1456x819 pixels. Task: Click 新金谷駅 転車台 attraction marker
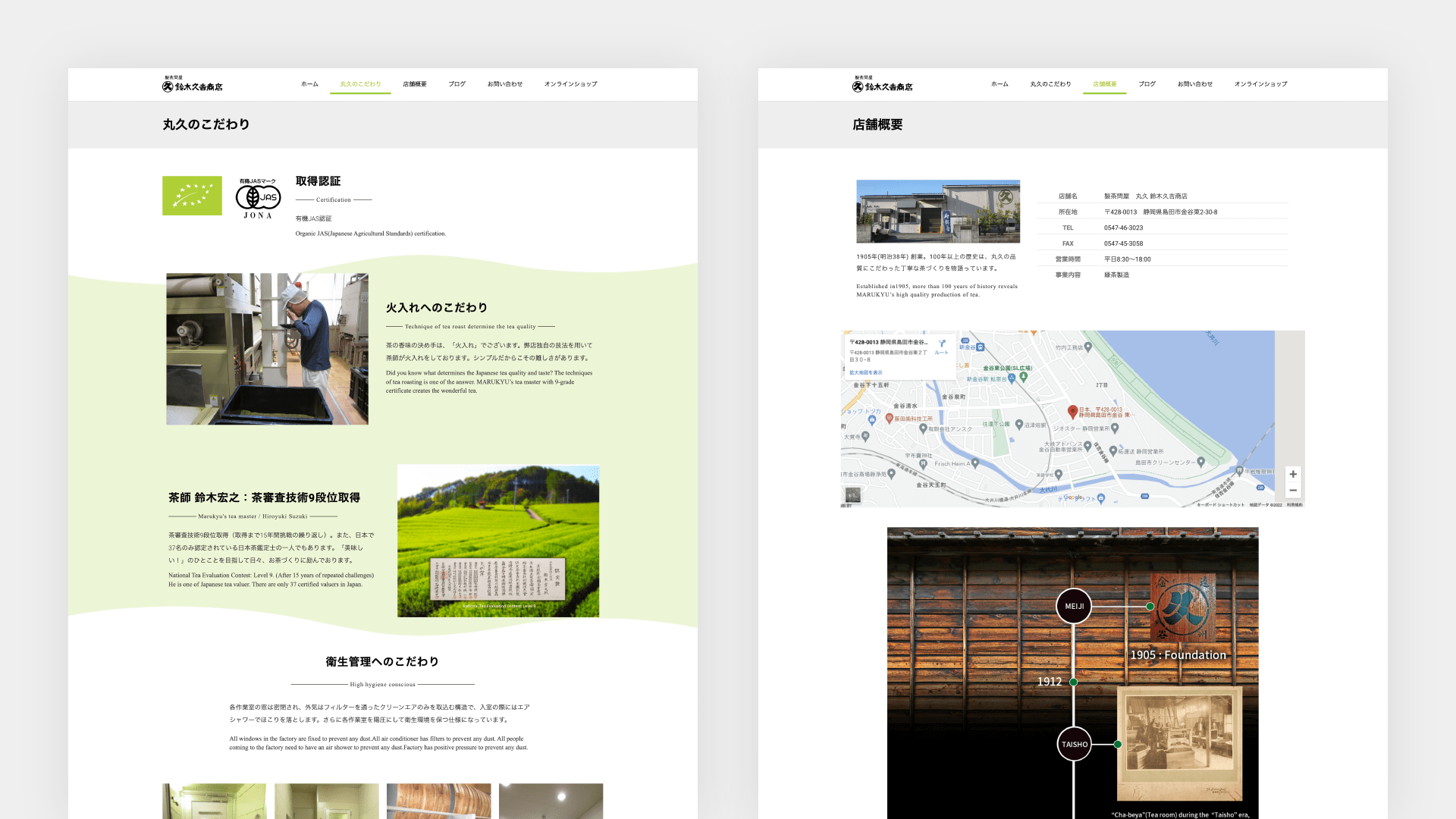[x=1011, y=378]
